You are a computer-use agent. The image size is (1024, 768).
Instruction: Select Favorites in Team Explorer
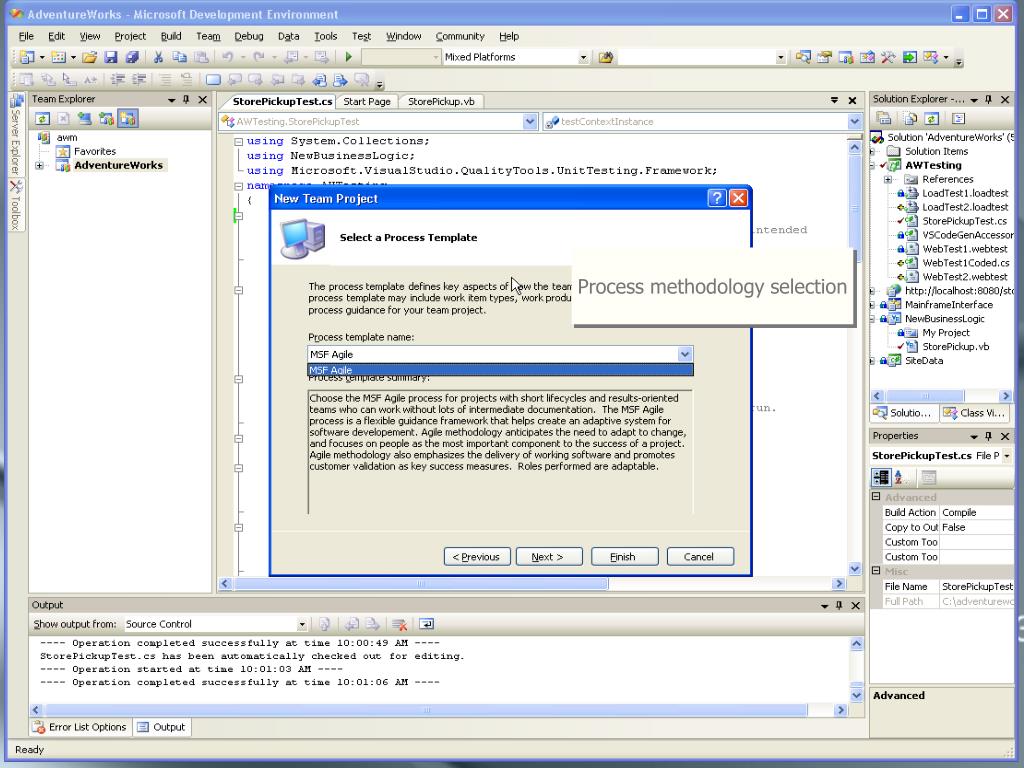[x=95, y=152]
